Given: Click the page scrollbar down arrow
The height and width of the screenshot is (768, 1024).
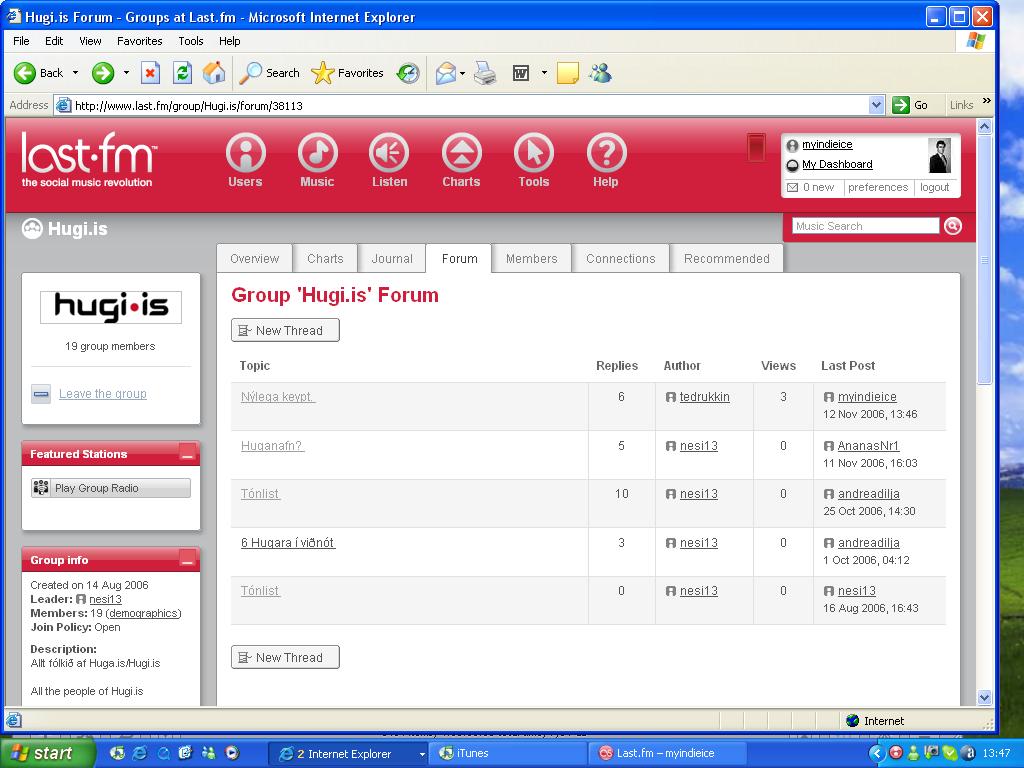Looking at the screenshot, I should tap(985, 697).
